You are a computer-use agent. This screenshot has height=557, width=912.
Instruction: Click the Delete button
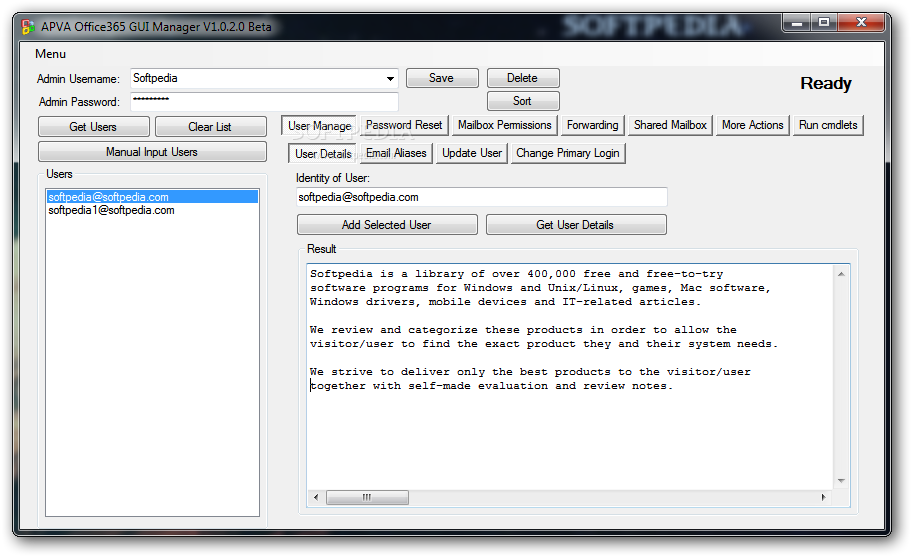click(523, 78)
